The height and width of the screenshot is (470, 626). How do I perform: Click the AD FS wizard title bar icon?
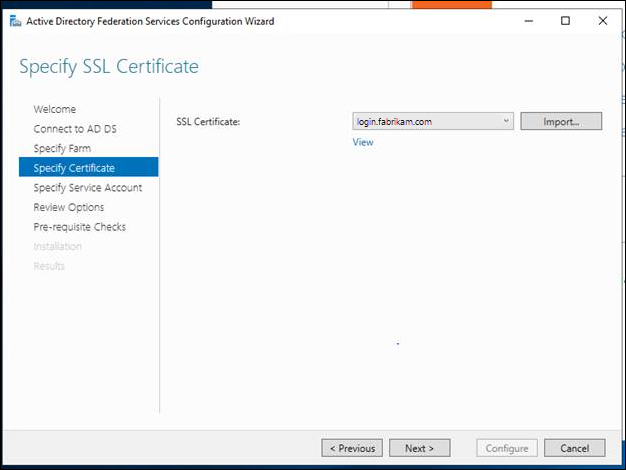[14, 21]
